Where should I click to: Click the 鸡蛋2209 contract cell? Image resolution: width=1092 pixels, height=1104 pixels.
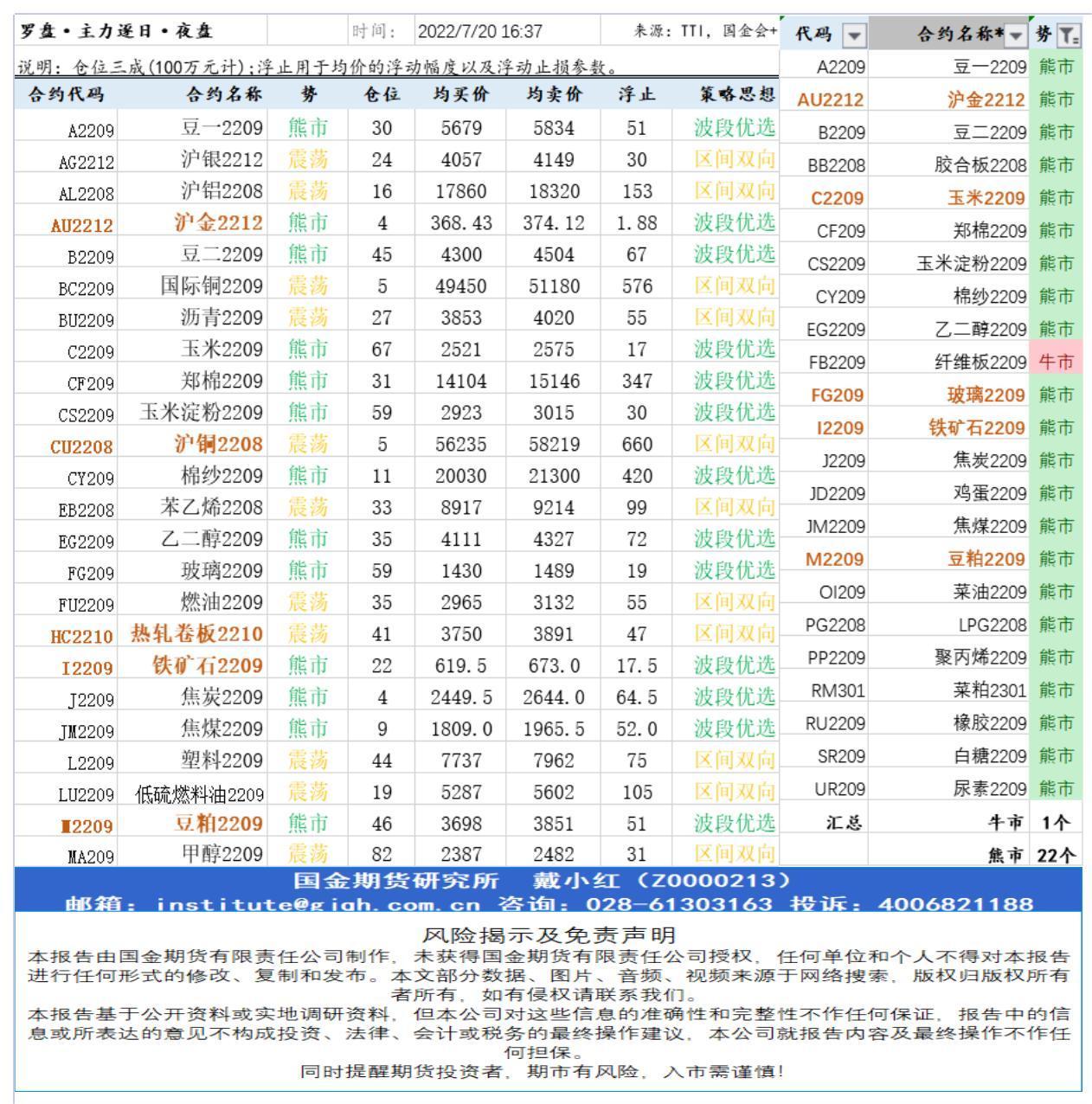(x=949, y=494)
